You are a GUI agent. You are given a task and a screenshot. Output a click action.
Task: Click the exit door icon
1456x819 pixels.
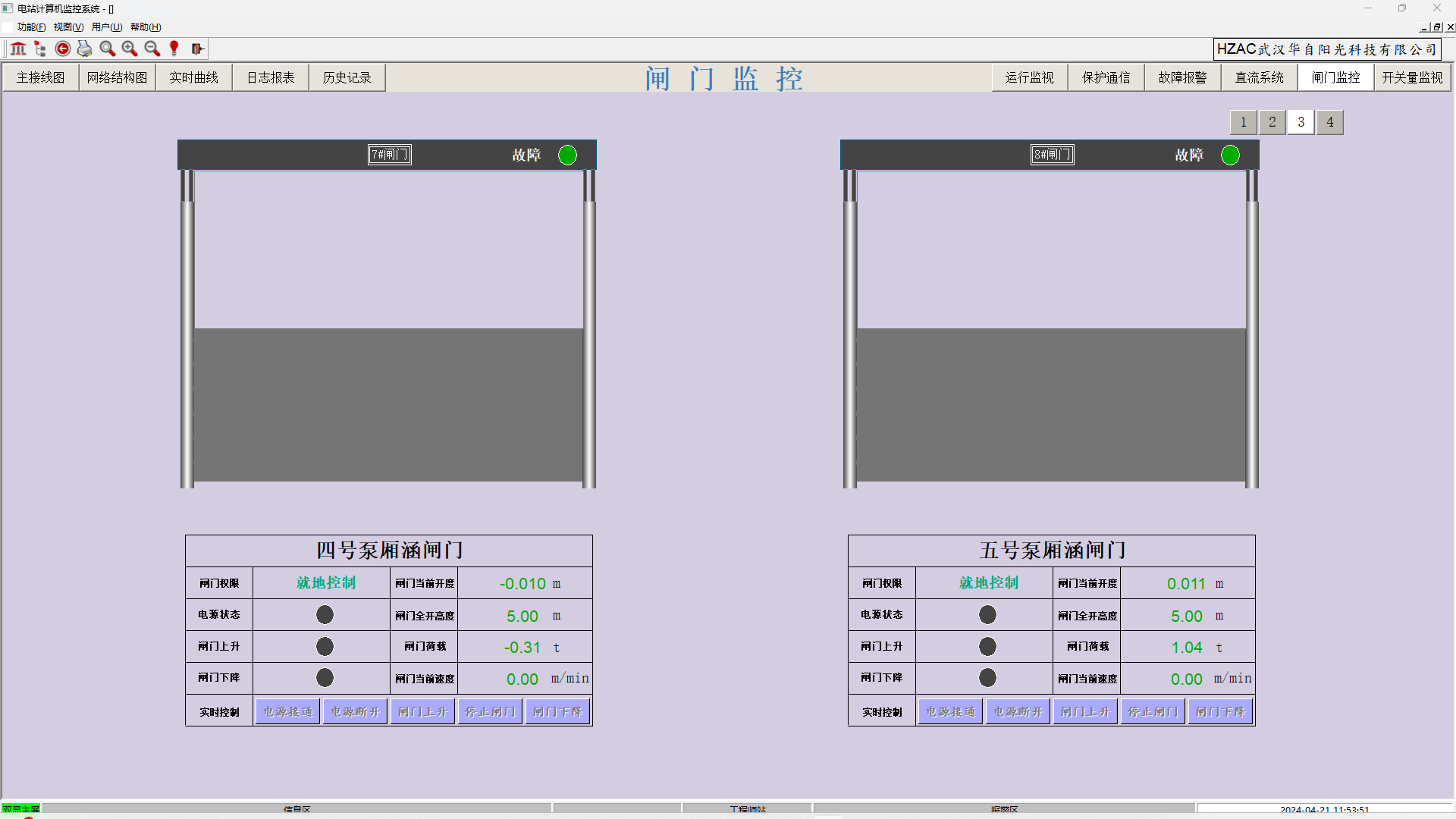(x=197, y=49)
